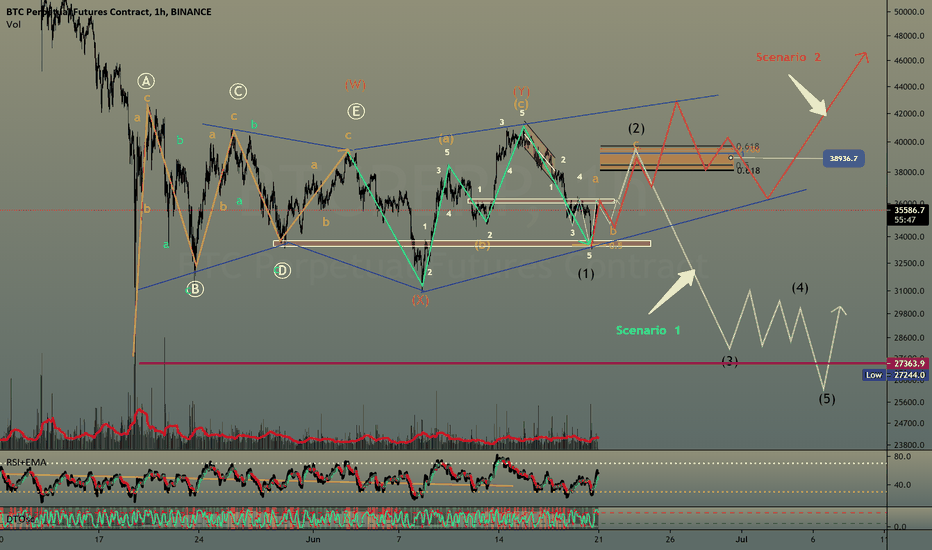Viewport: 932px width, 550px height.
Task: Select the circled E wave label
Action: (x=355, y=111)
